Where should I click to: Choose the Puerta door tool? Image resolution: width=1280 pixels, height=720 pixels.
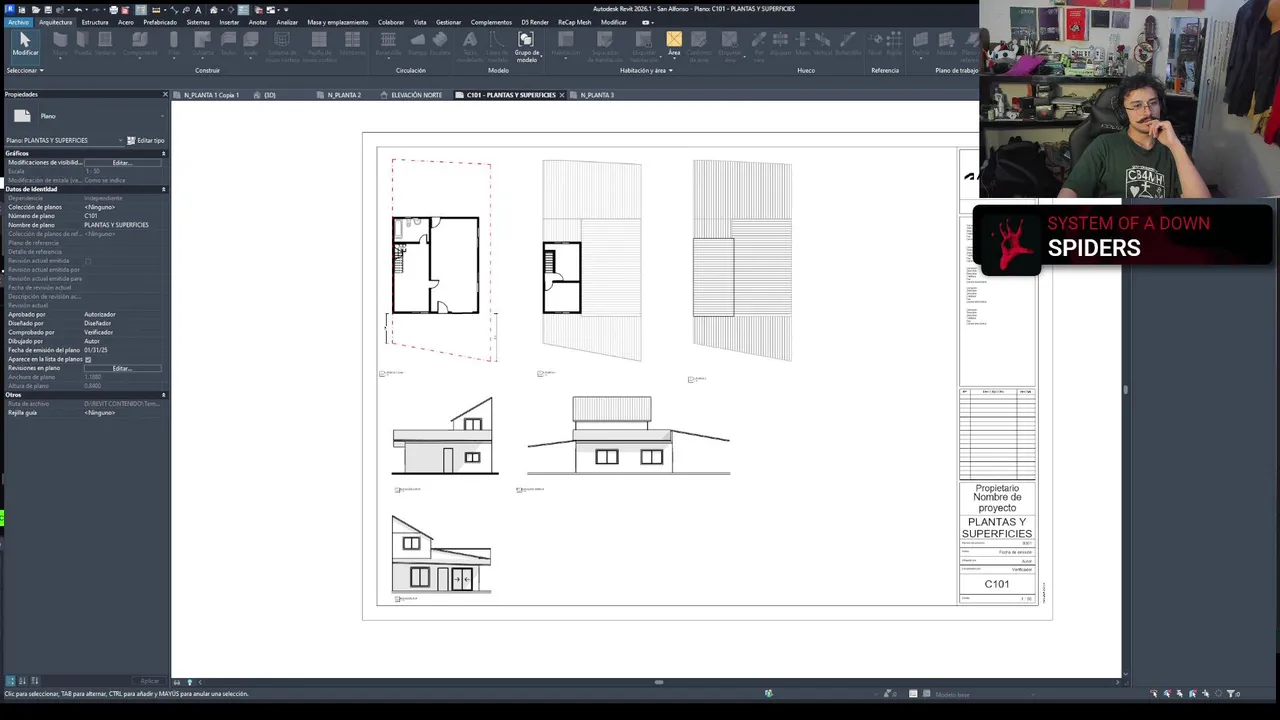pyautogui.click(x=83, y=44)
